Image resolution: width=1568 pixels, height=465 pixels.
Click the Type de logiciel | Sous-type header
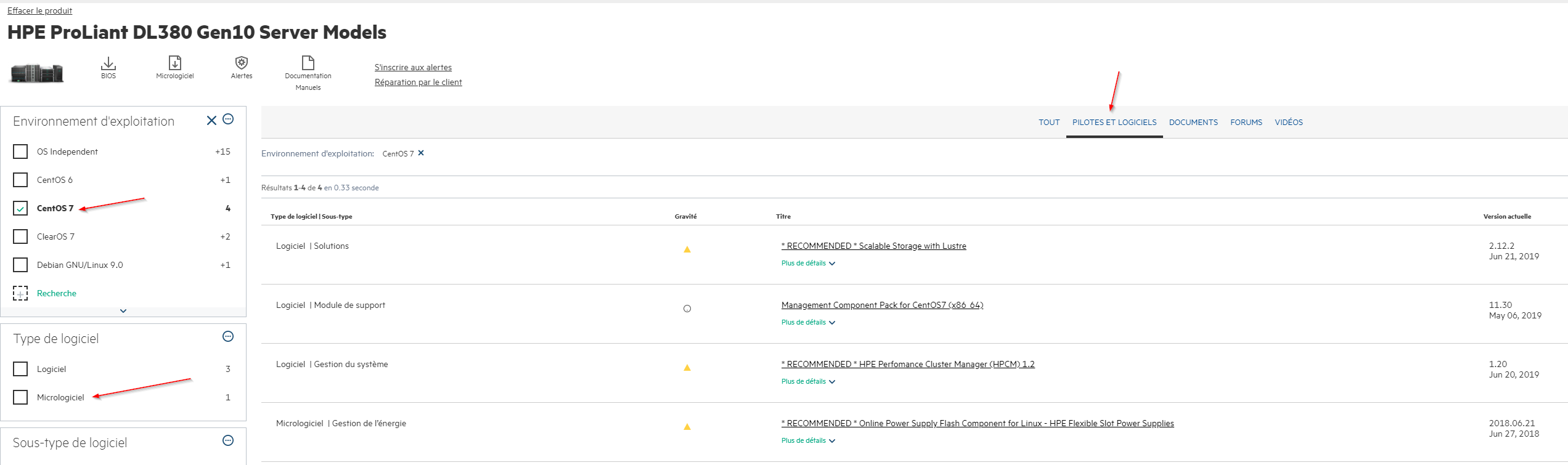click(311, 216)
